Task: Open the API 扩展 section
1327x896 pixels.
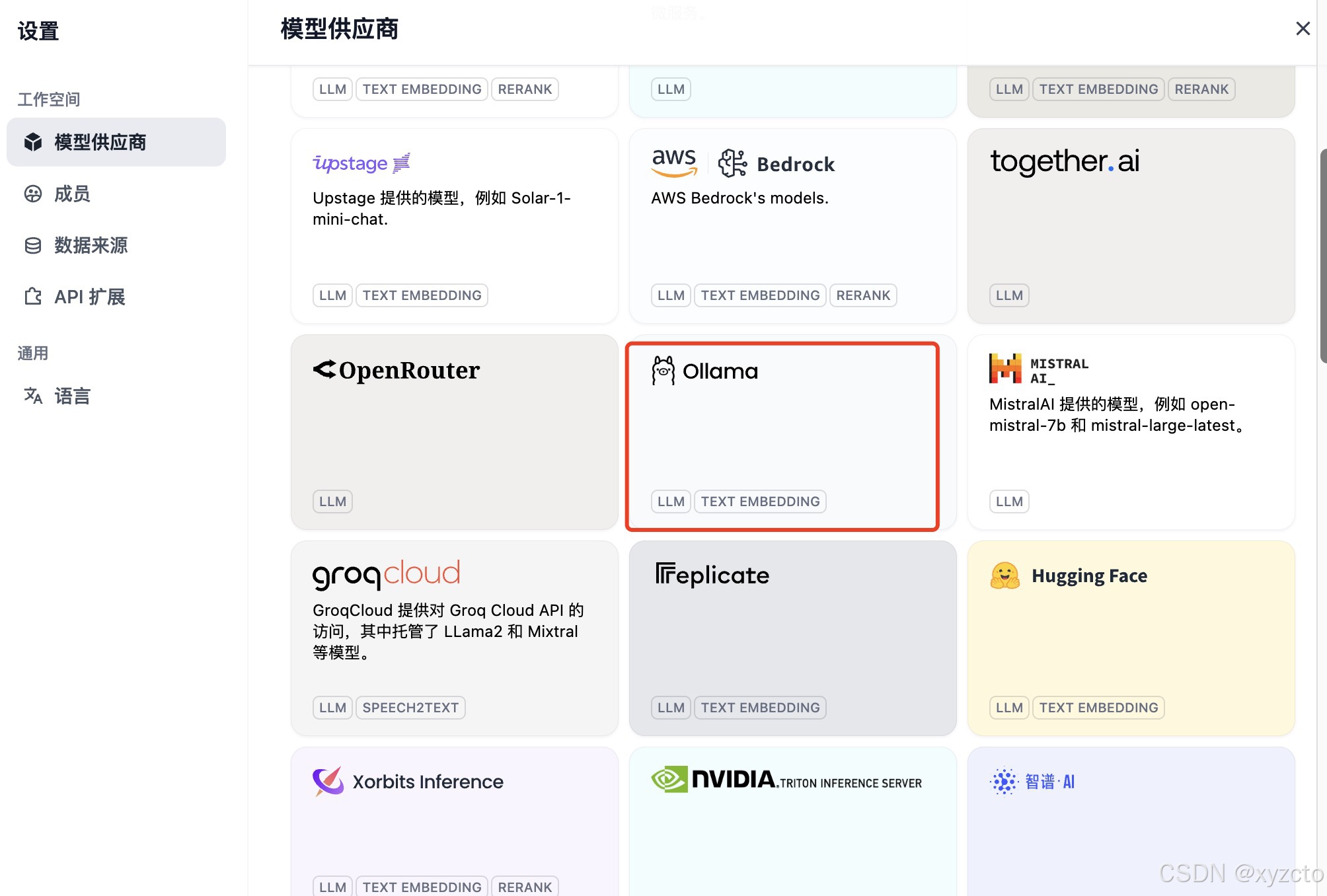Action: pyautogui.click(x=89, y=297)
